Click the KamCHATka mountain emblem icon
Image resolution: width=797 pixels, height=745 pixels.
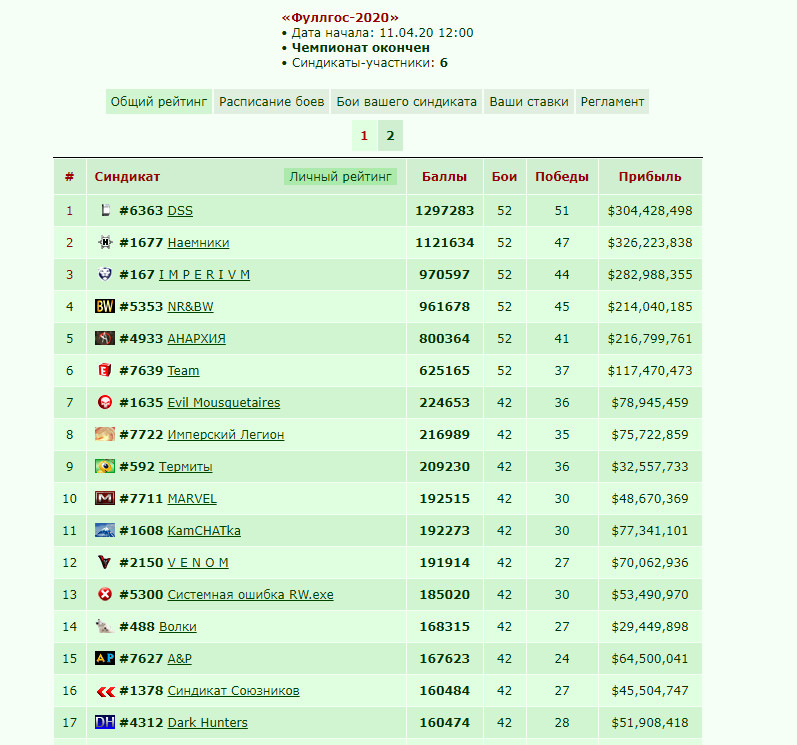tap(105, 530)
